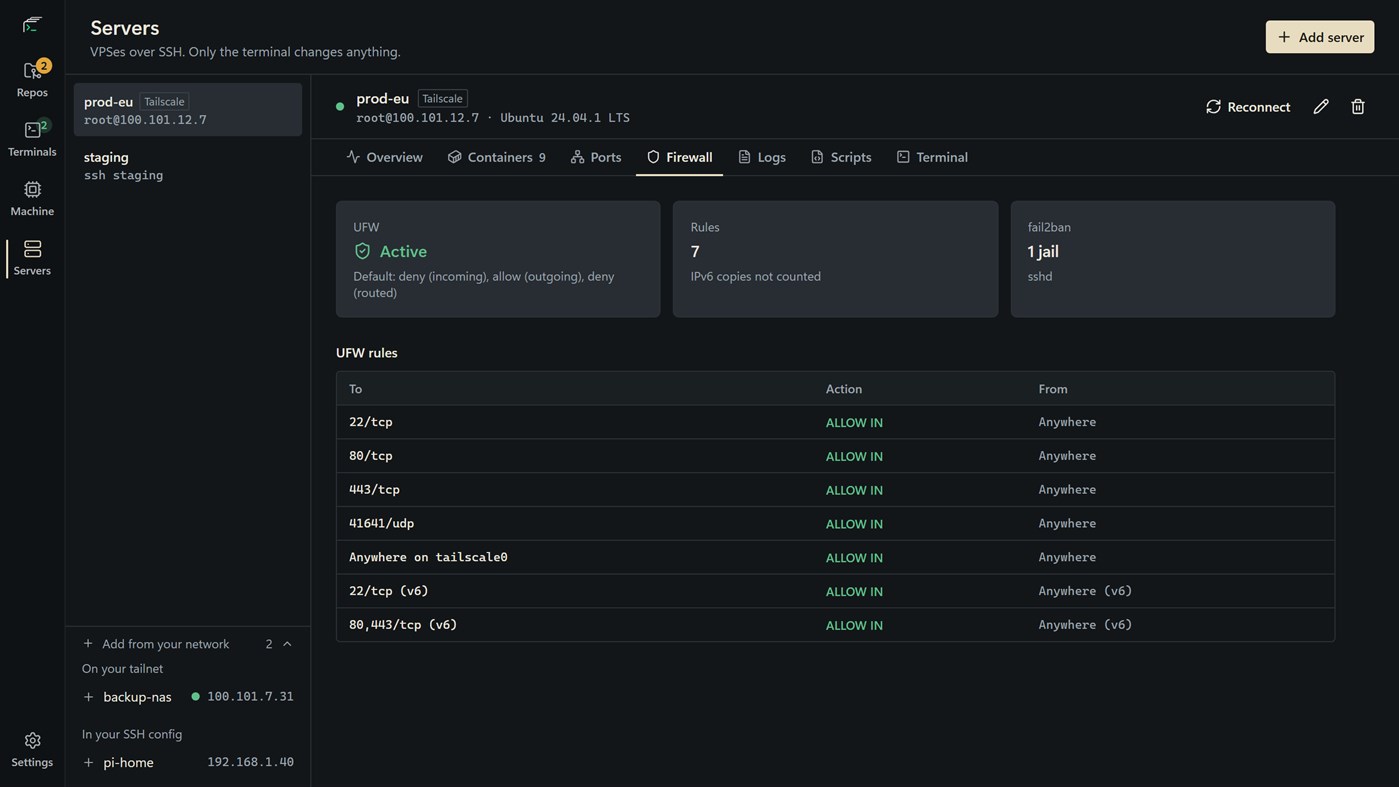
Task: Select the 41641/udp rule row
Action: (835, 523)
